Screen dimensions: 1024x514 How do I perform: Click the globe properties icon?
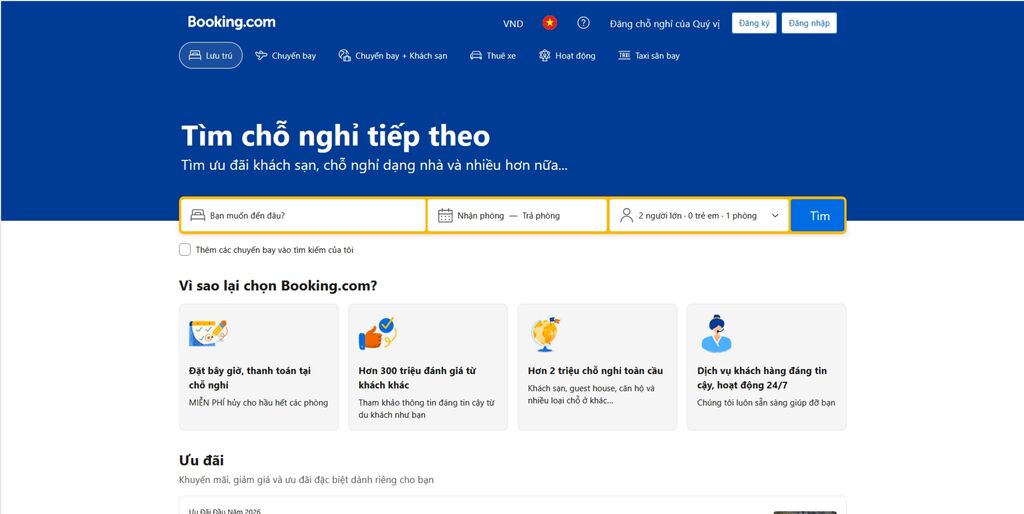coord(546,332)
